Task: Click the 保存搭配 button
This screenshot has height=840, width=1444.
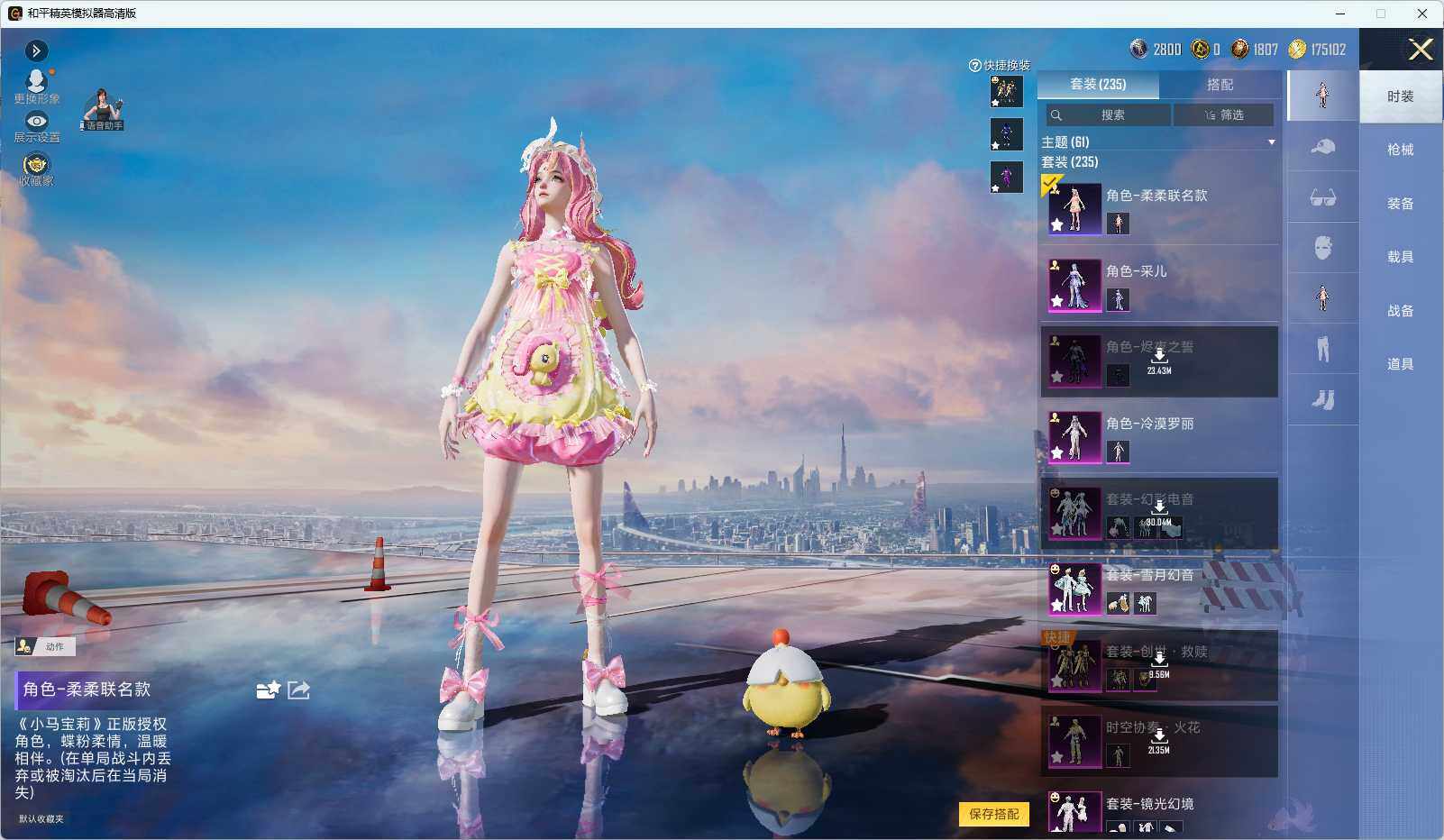Action: [x=993, y=814]
